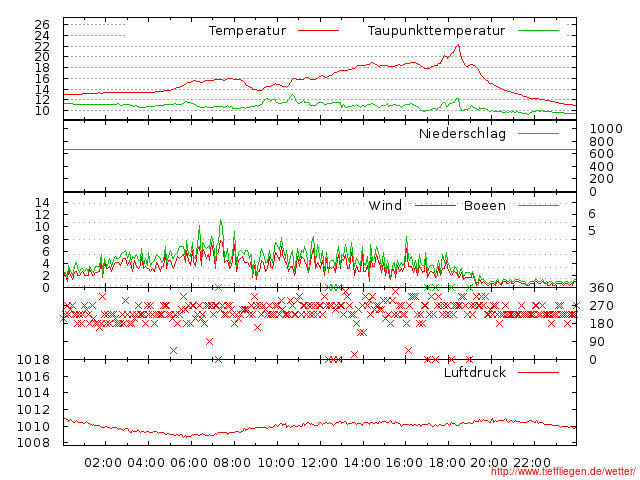640x480 pixels.
Task: Click the 06:00 time axis label
Action: click(189, 463)
